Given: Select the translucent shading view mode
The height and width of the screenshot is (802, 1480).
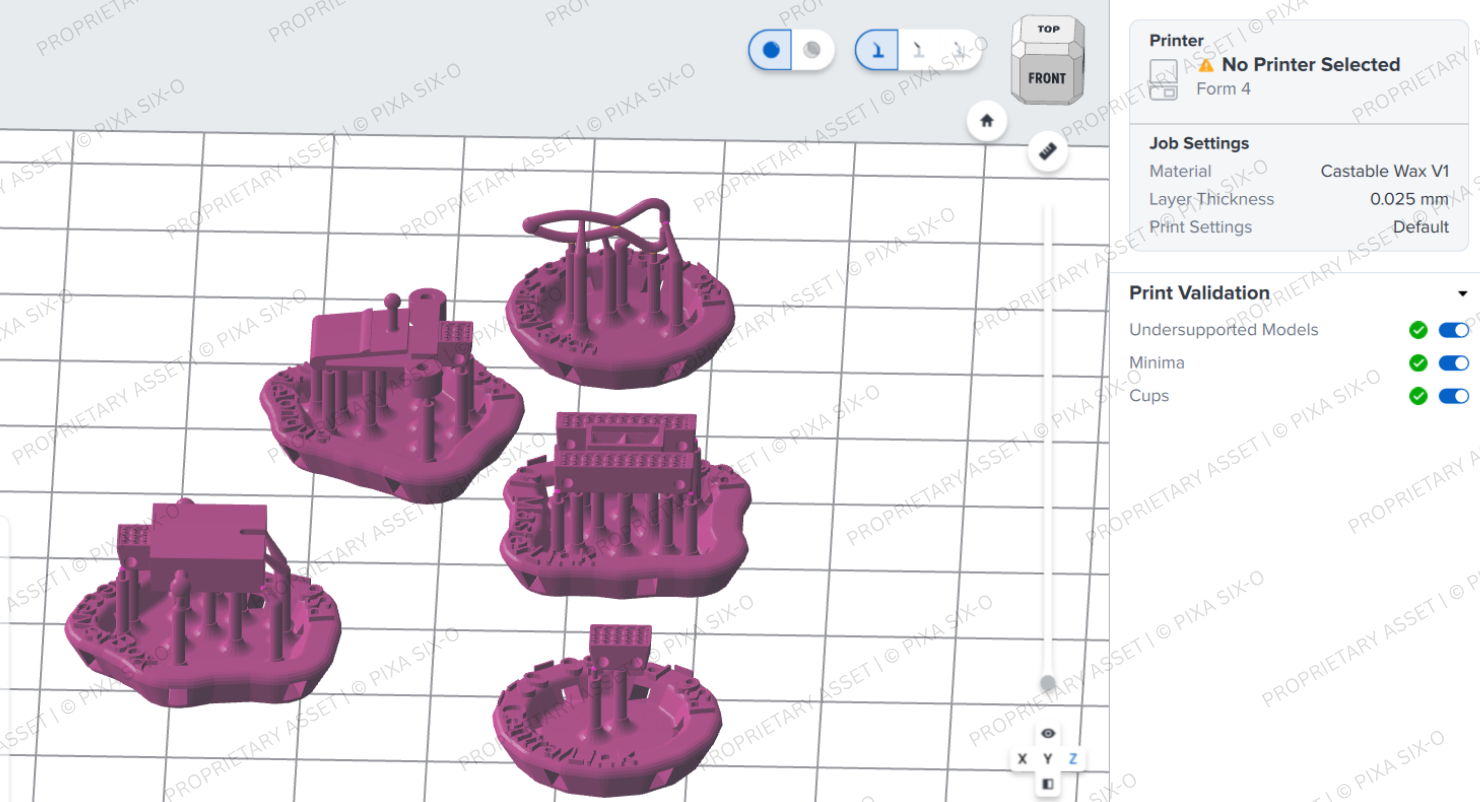Looking at the screenshot, I should pos(813,49).
